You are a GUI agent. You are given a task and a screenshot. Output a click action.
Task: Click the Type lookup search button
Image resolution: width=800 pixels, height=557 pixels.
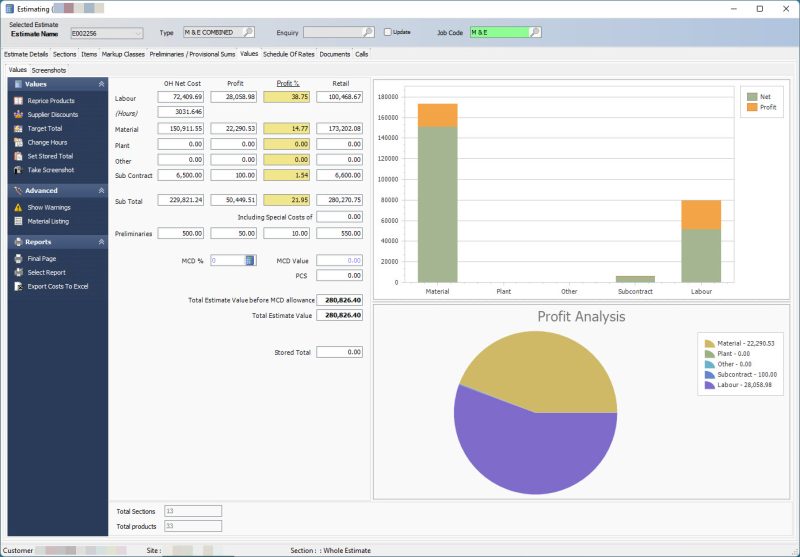tap(248, 32)
